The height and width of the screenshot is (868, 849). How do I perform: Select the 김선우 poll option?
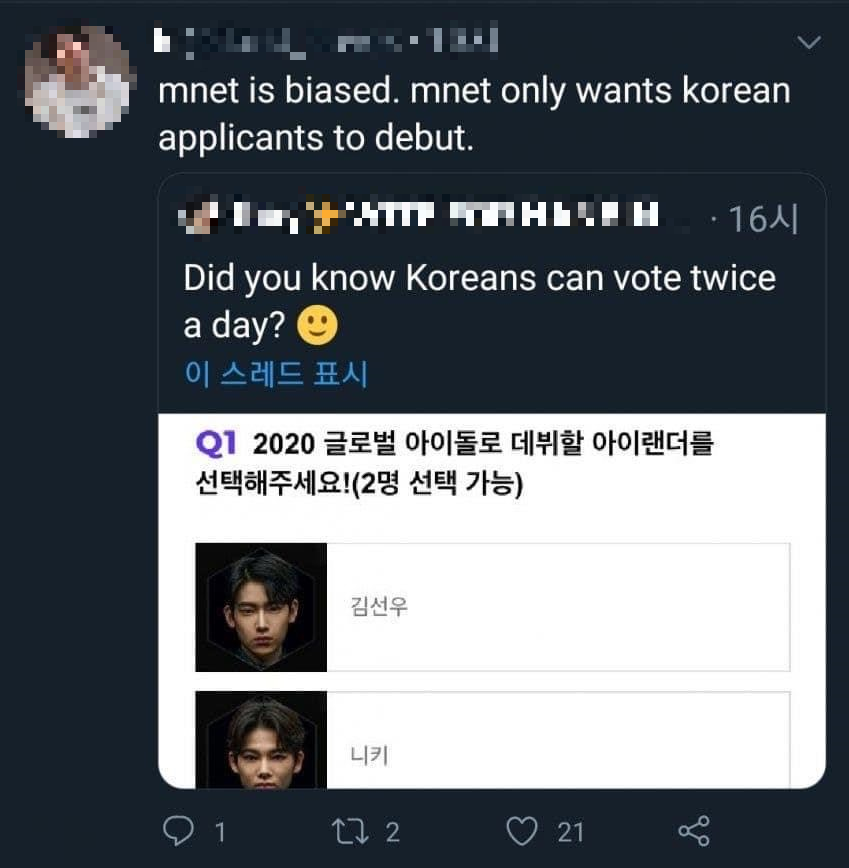pos(558,607)
